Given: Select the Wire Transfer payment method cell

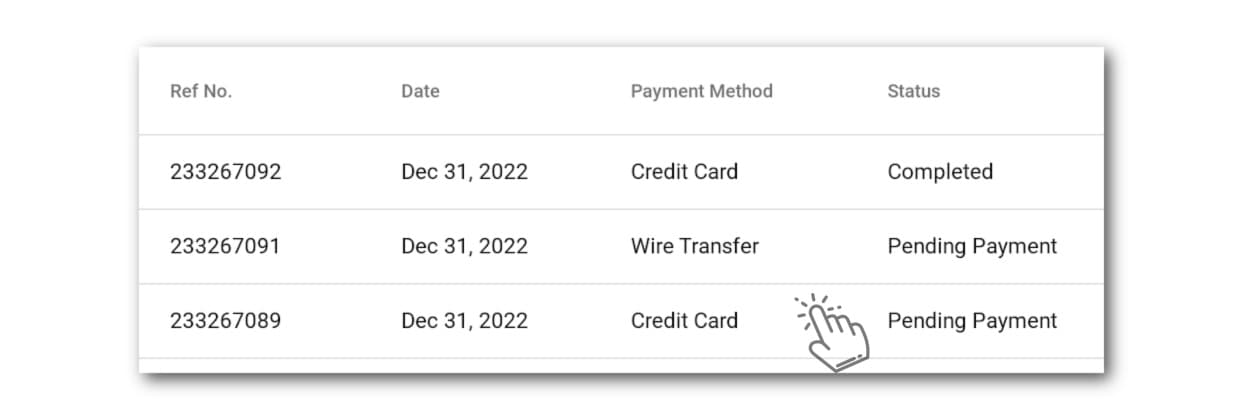Looking at the screenshot, I should 695,246.
